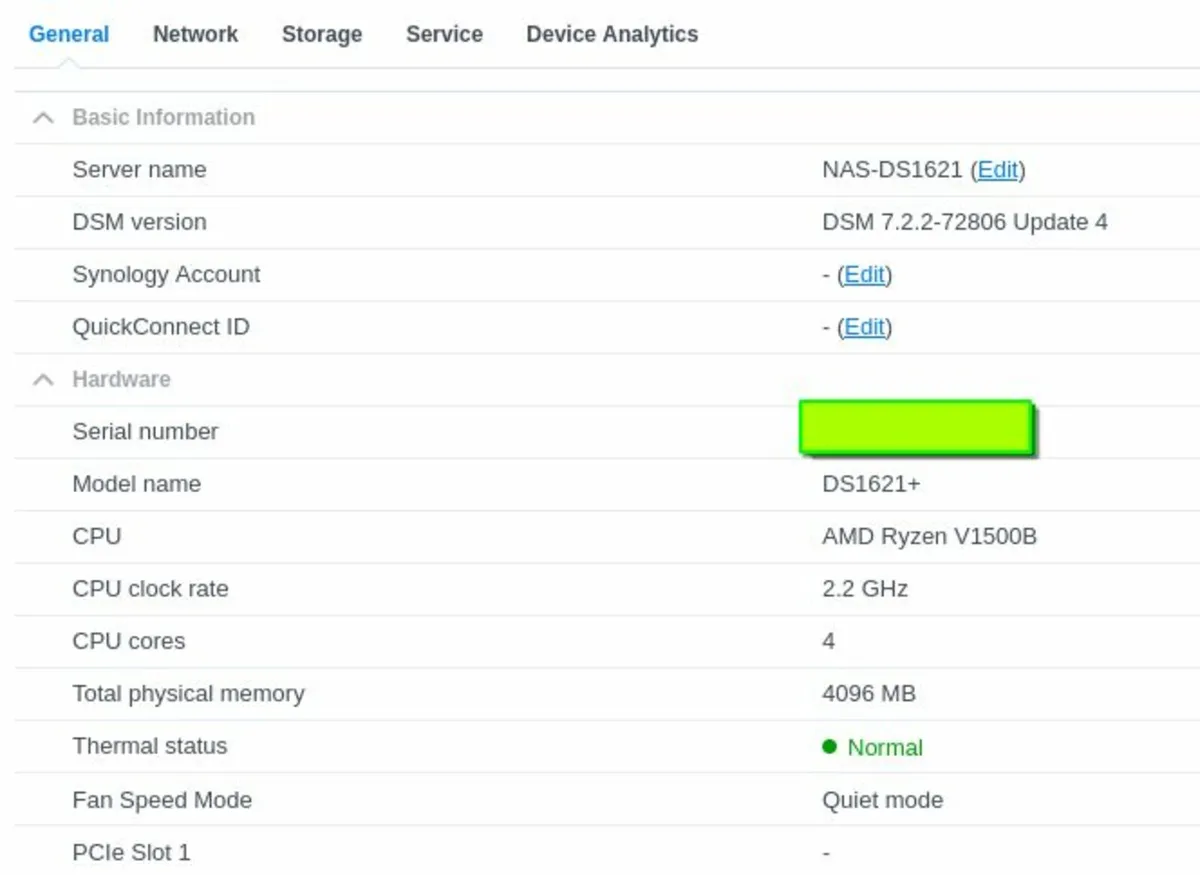Screen dimensions: 1200x875
Task: Click the green thermal status dot
Action: coord(829,746)
